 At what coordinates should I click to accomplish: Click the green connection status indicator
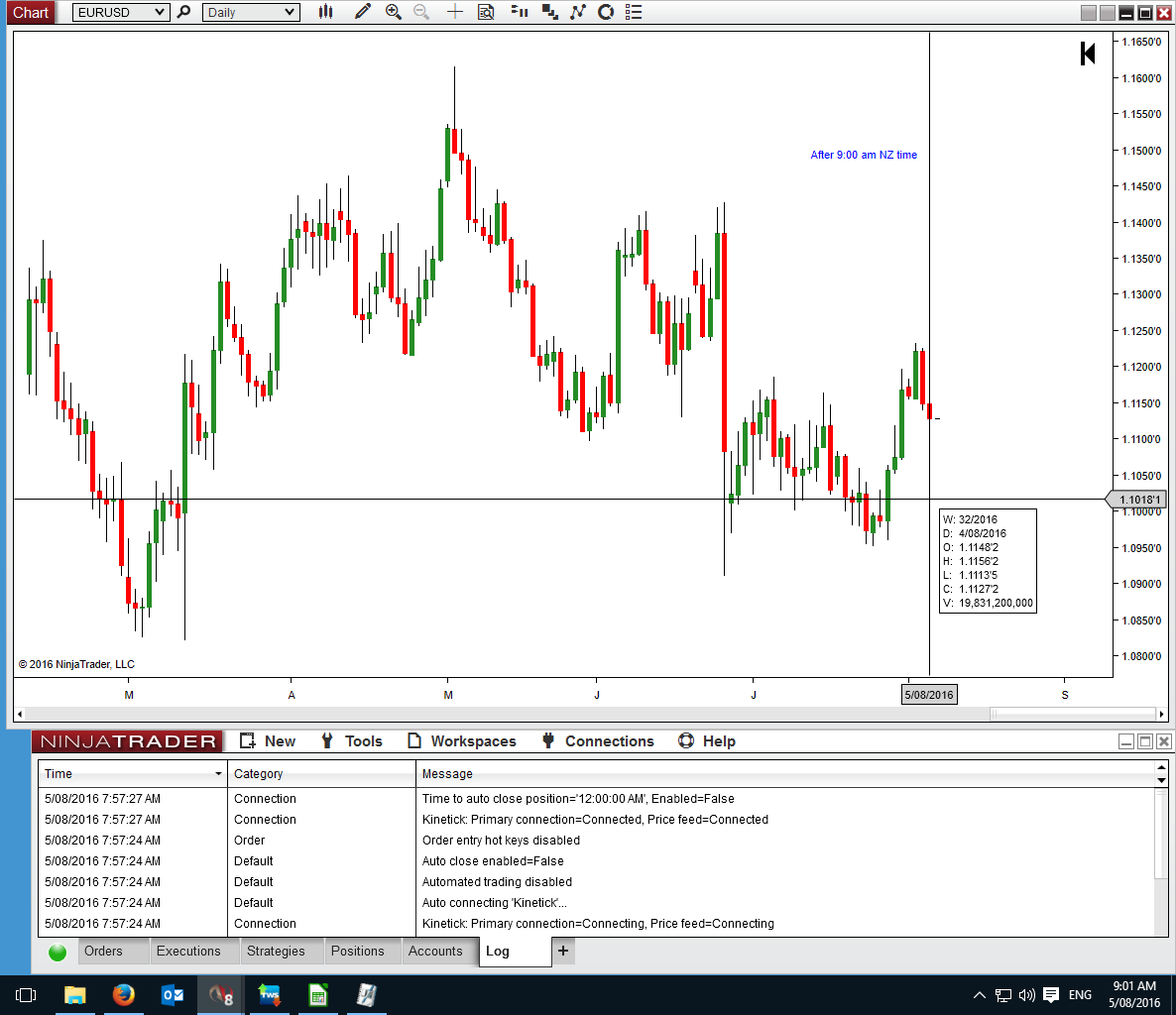[x=57, y=952]
